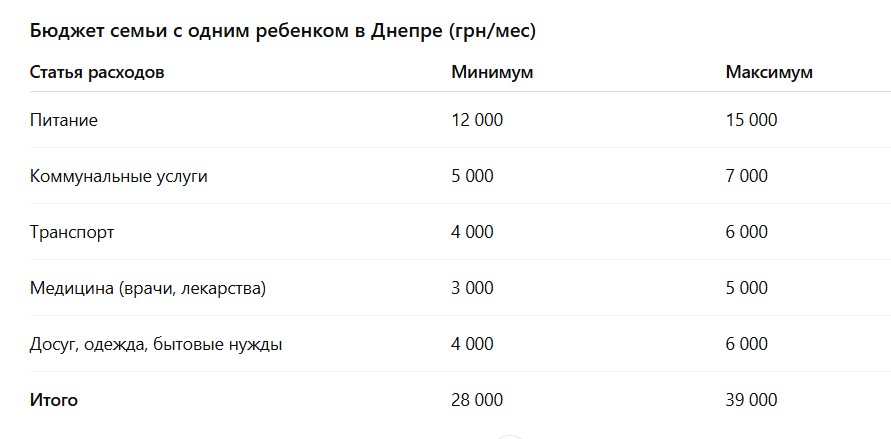891x439 pixels.
Task: Select the bold 'Итого' row label
Action: point(53,400)
